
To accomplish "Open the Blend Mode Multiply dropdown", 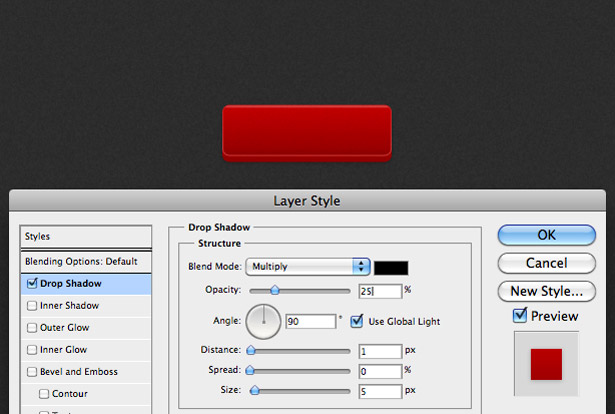I will coord(308,267).
